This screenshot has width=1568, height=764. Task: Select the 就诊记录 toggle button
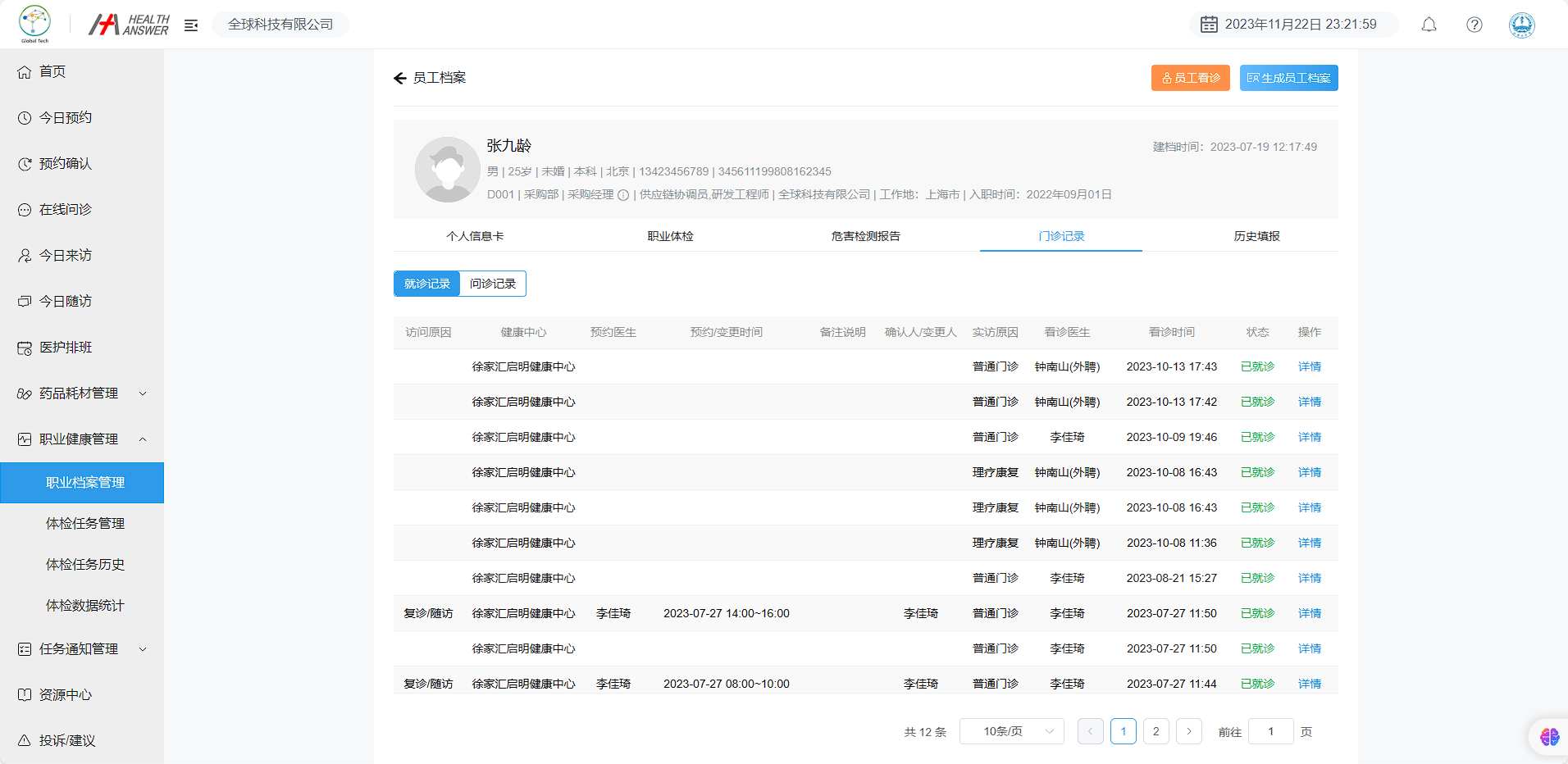pos(426,284)
